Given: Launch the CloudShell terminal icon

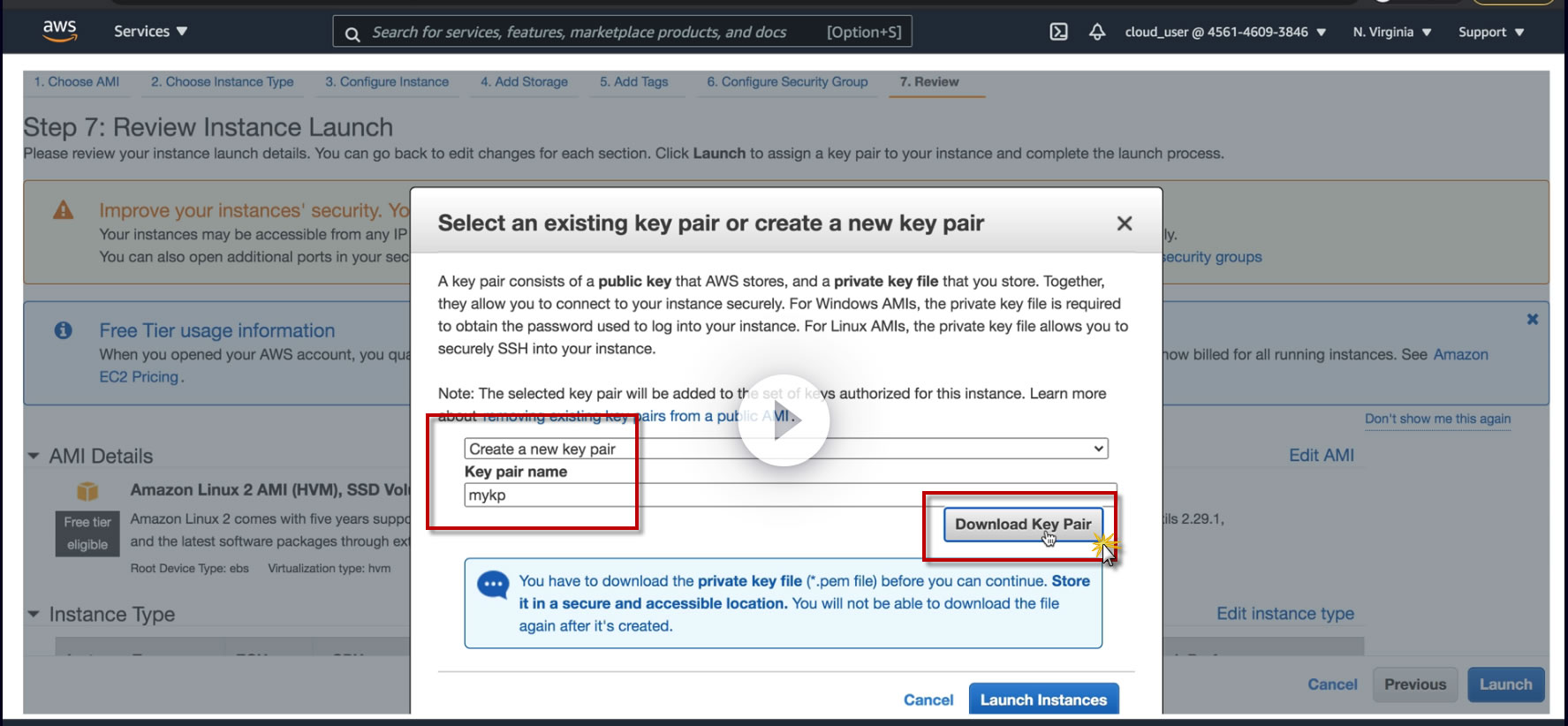Looking at the screenshot, I should pyautogui.click(x=1058, y=32).
